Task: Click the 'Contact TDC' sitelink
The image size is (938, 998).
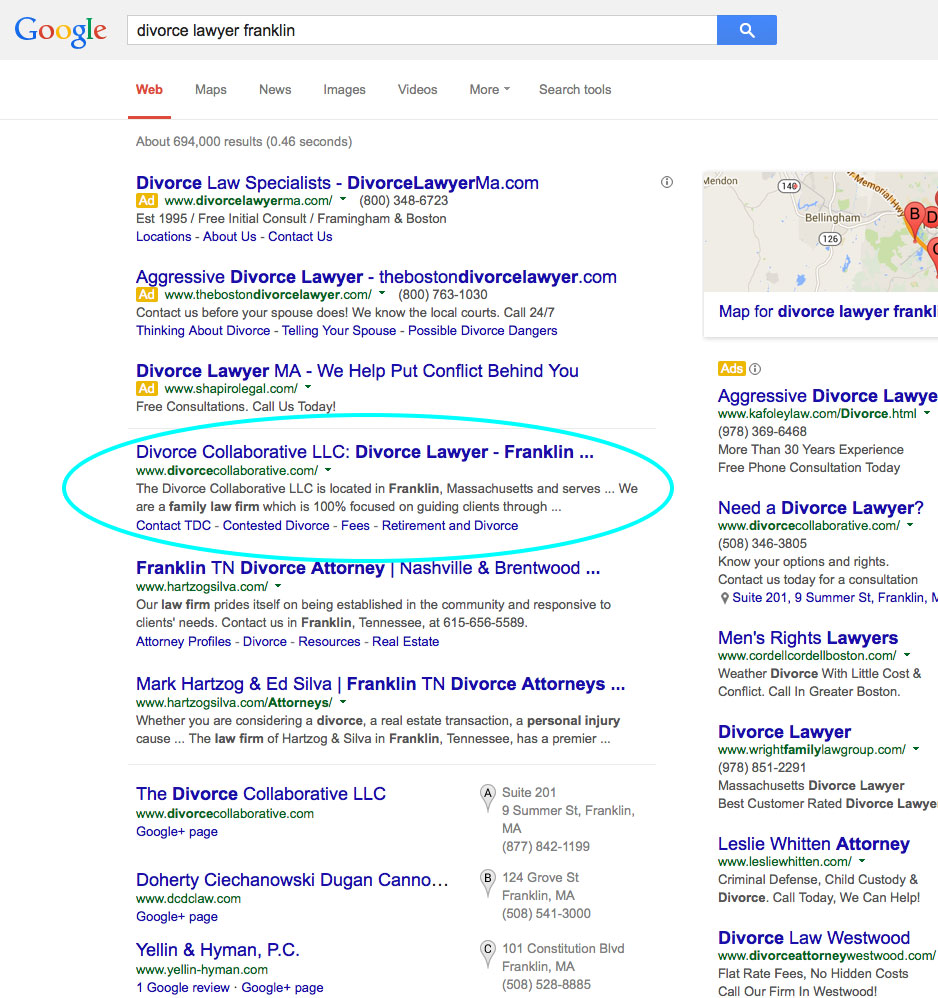Action: point(173,526)
